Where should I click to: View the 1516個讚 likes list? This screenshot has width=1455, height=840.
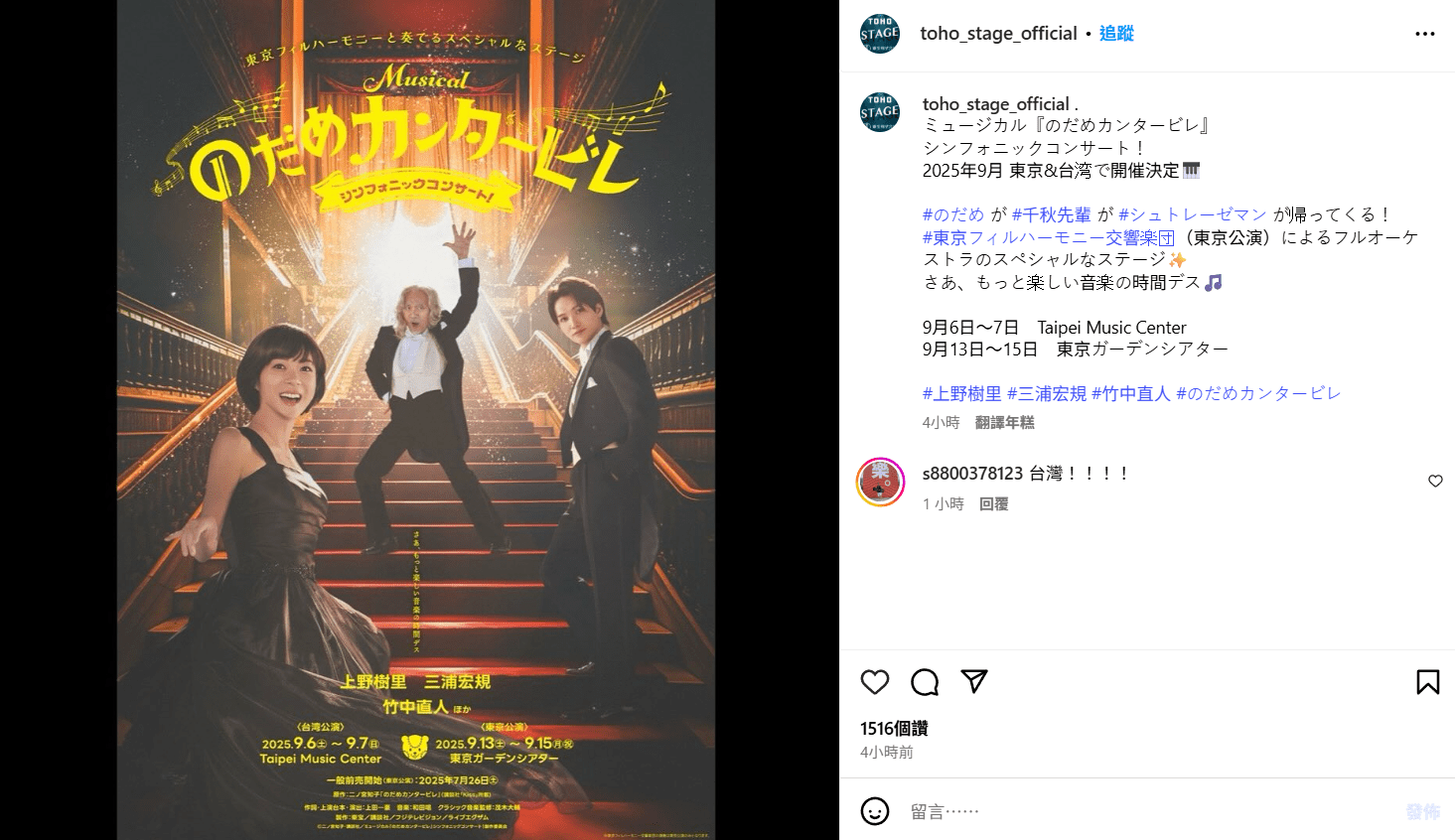894,728
